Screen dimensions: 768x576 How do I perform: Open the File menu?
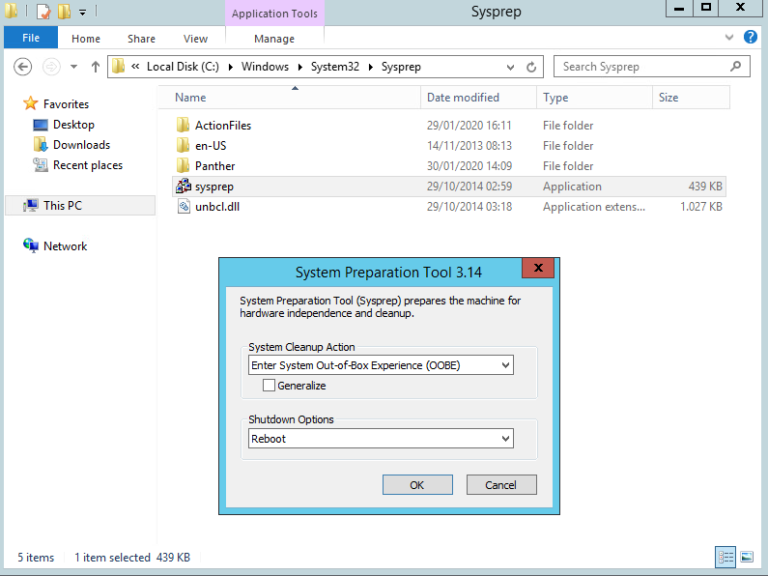31,38
